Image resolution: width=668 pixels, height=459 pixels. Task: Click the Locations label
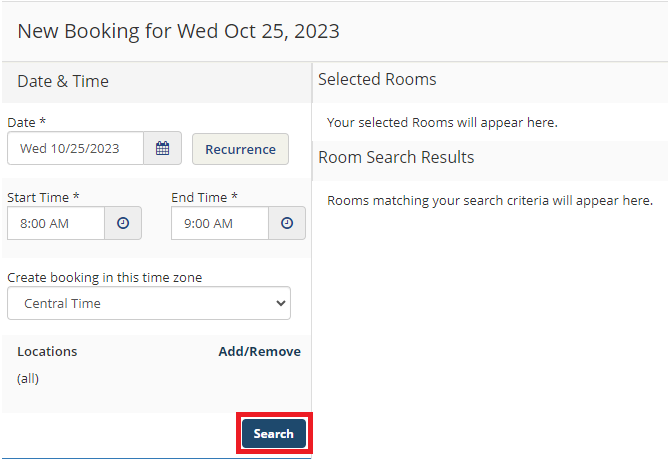[x=47, y=352]
